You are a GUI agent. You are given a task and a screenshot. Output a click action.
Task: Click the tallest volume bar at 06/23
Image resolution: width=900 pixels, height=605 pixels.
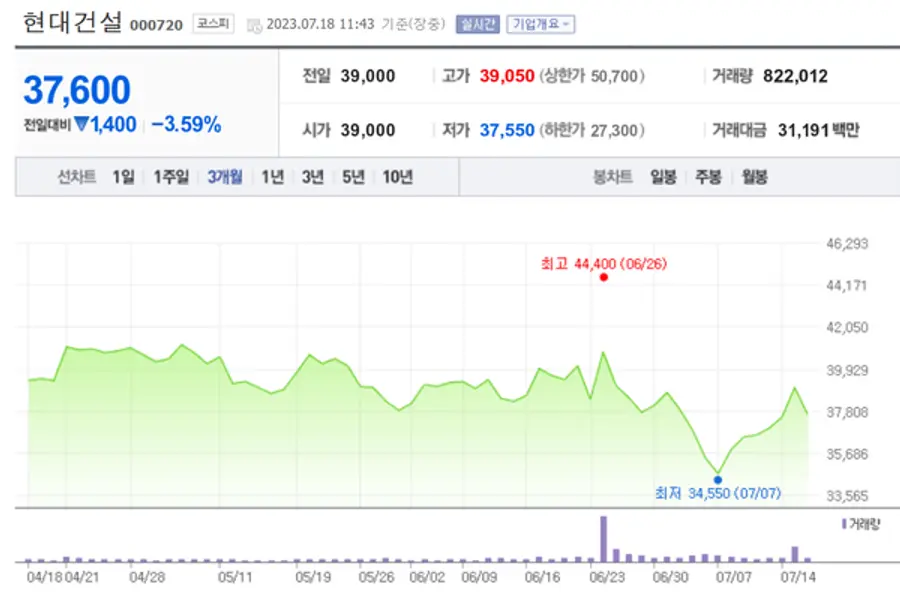click(x=603, y=539)
